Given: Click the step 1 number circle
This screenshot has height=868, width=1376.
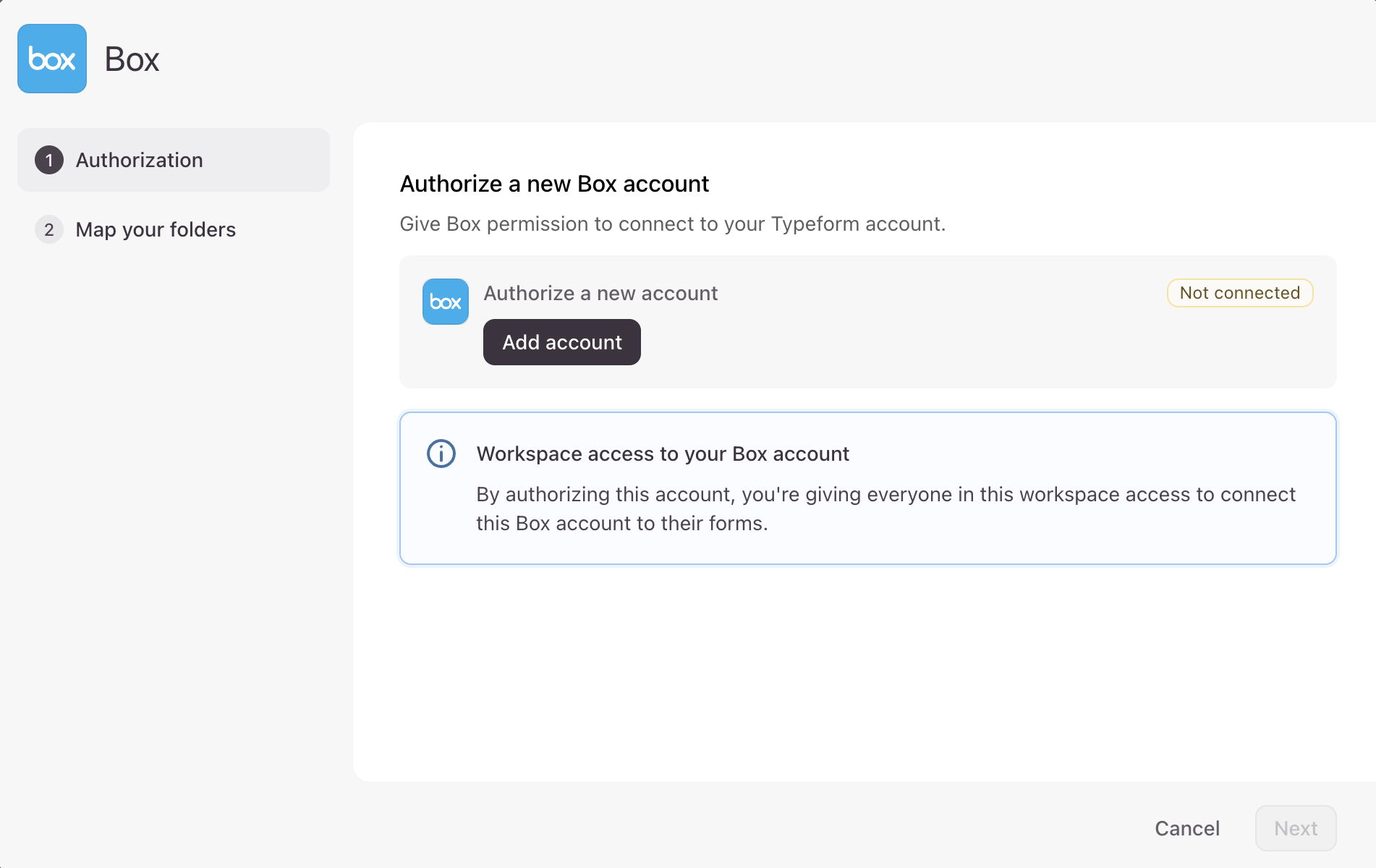Looking at the screenshot, I should coord(49,160).
